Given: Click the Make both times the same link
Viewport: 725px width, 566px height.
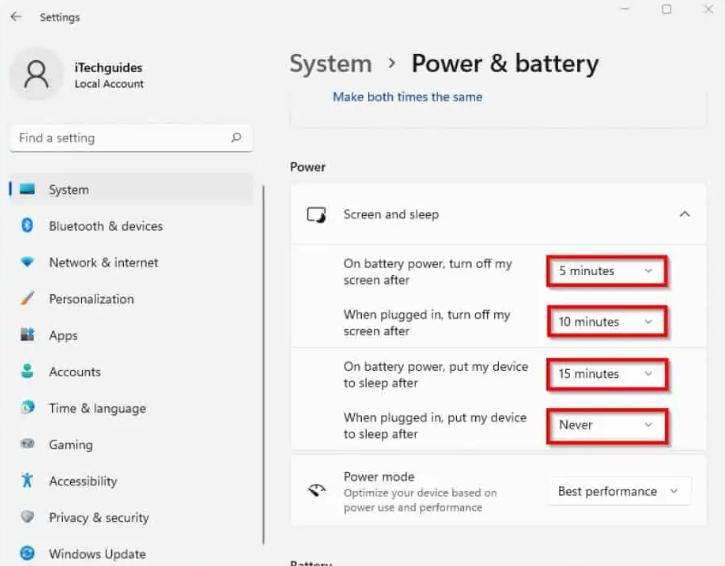Looking at the screenshot, I should pos(407,97).
